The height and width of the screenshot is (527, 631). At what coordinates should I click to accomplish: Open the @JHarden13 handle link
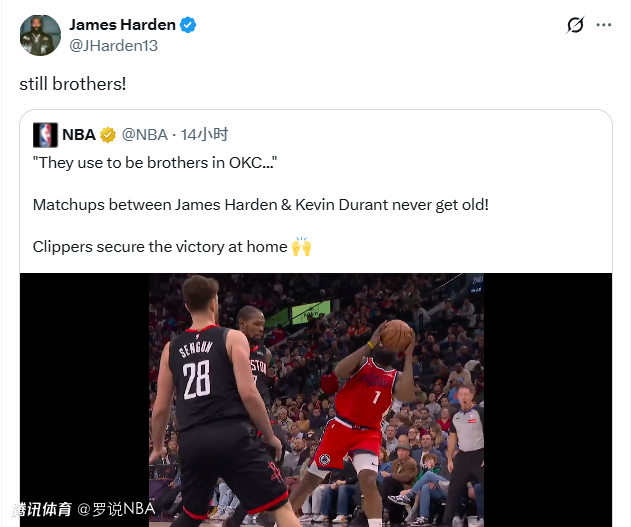113,46
